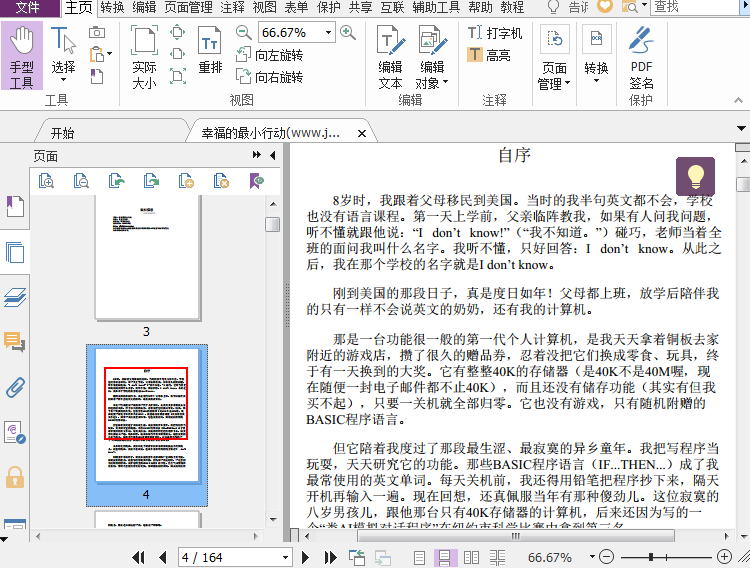
Task: Zoom in with ribbon magnifier plus
Action: pyautogui.click(x=348, y=33)
